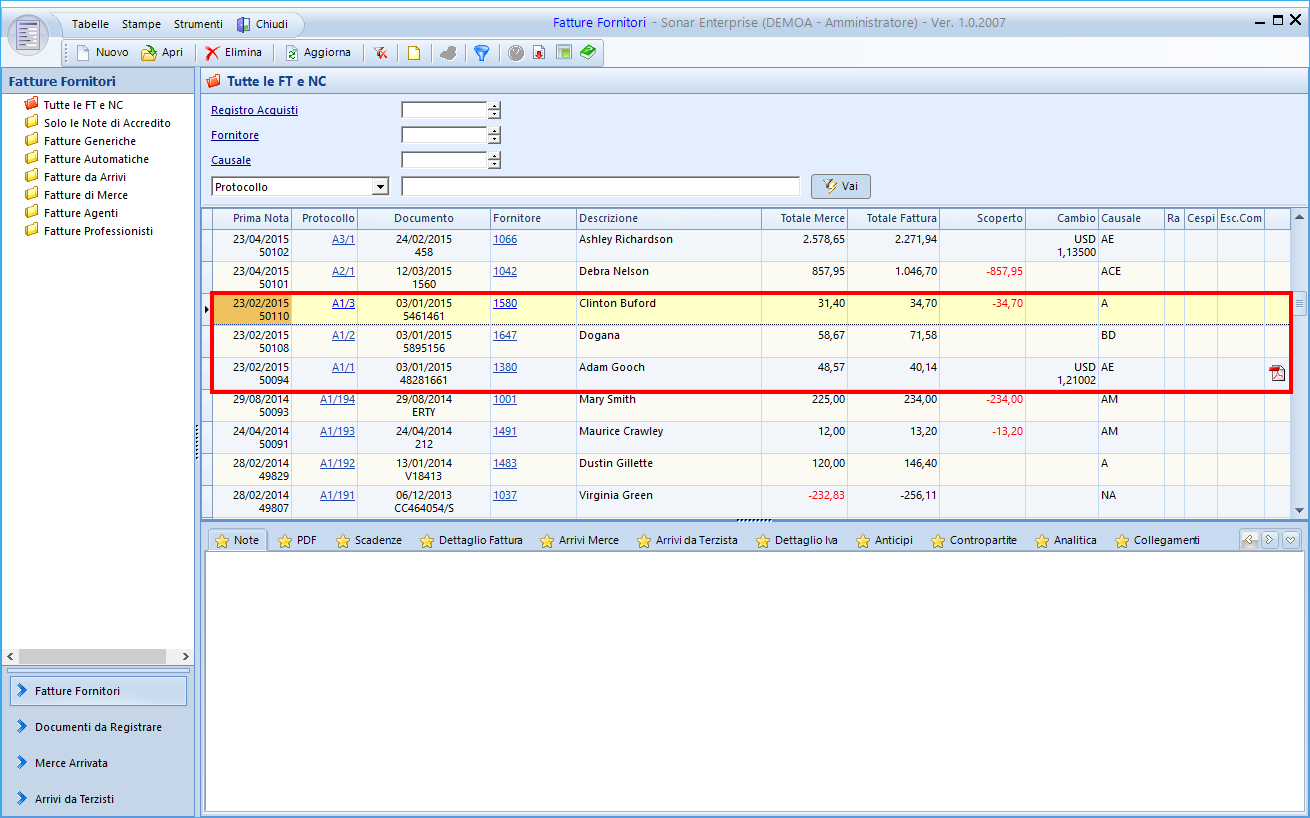The width and height of the screenshot is (1310, 818).
Task: Click the blue funnel filter icon
Action: pyautogui.click(x=481, y=53)
